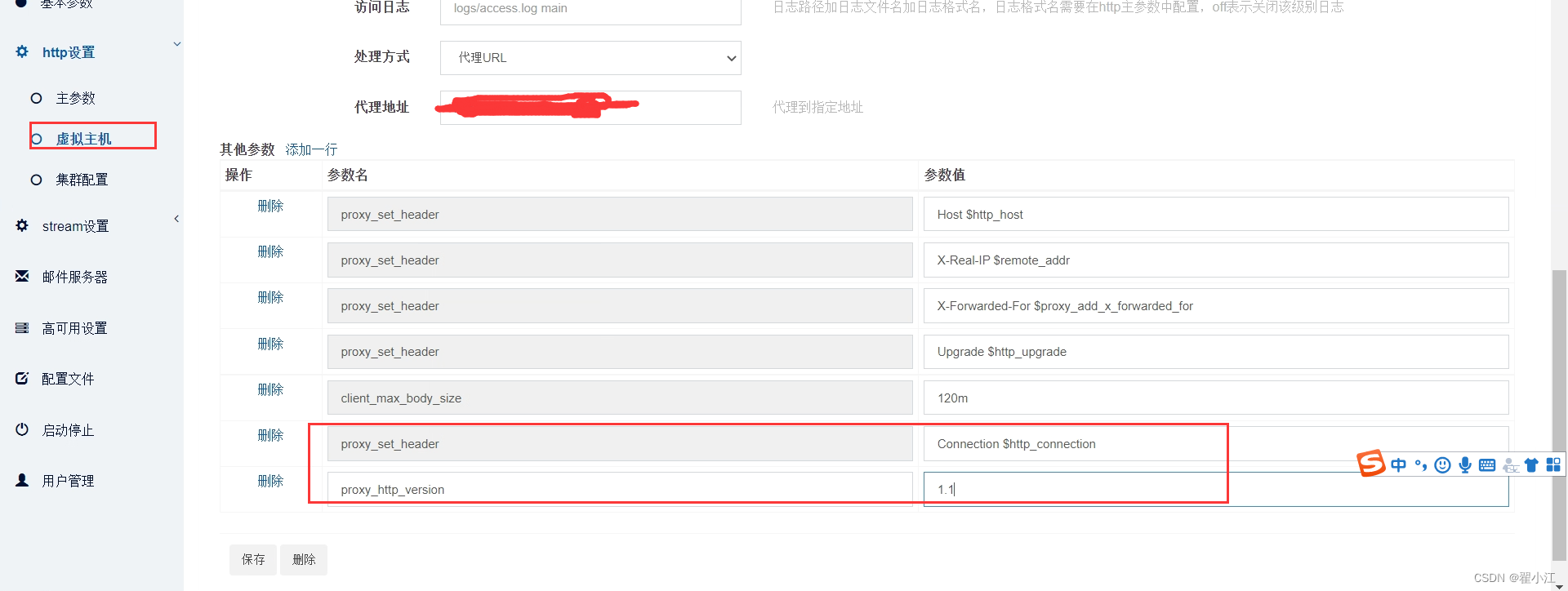Open 集群配置 submenu item
The width and height of the screenshot is (1568, 591).
82,180
